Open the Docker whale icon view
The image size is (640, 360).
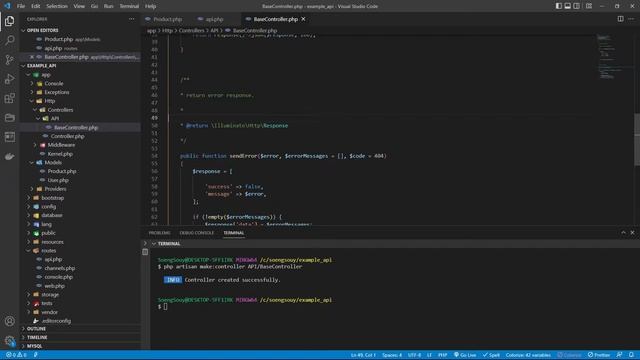9,156
